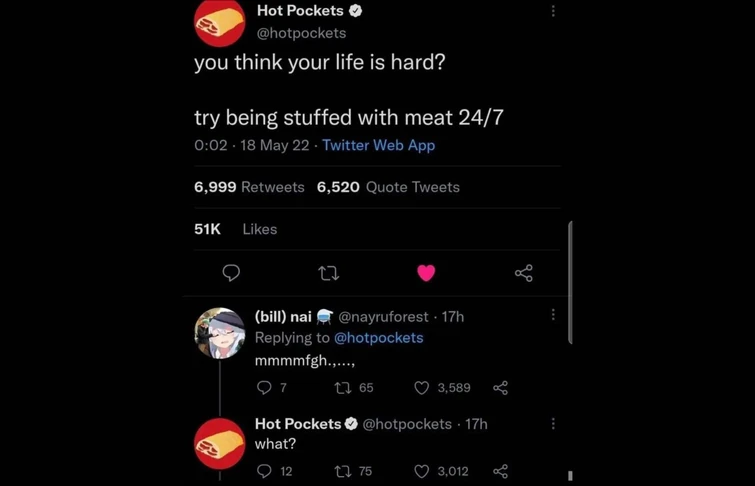755x486 pixels.
Task: Open (bill) nai's profile avatar
Action: pos(220,334)
